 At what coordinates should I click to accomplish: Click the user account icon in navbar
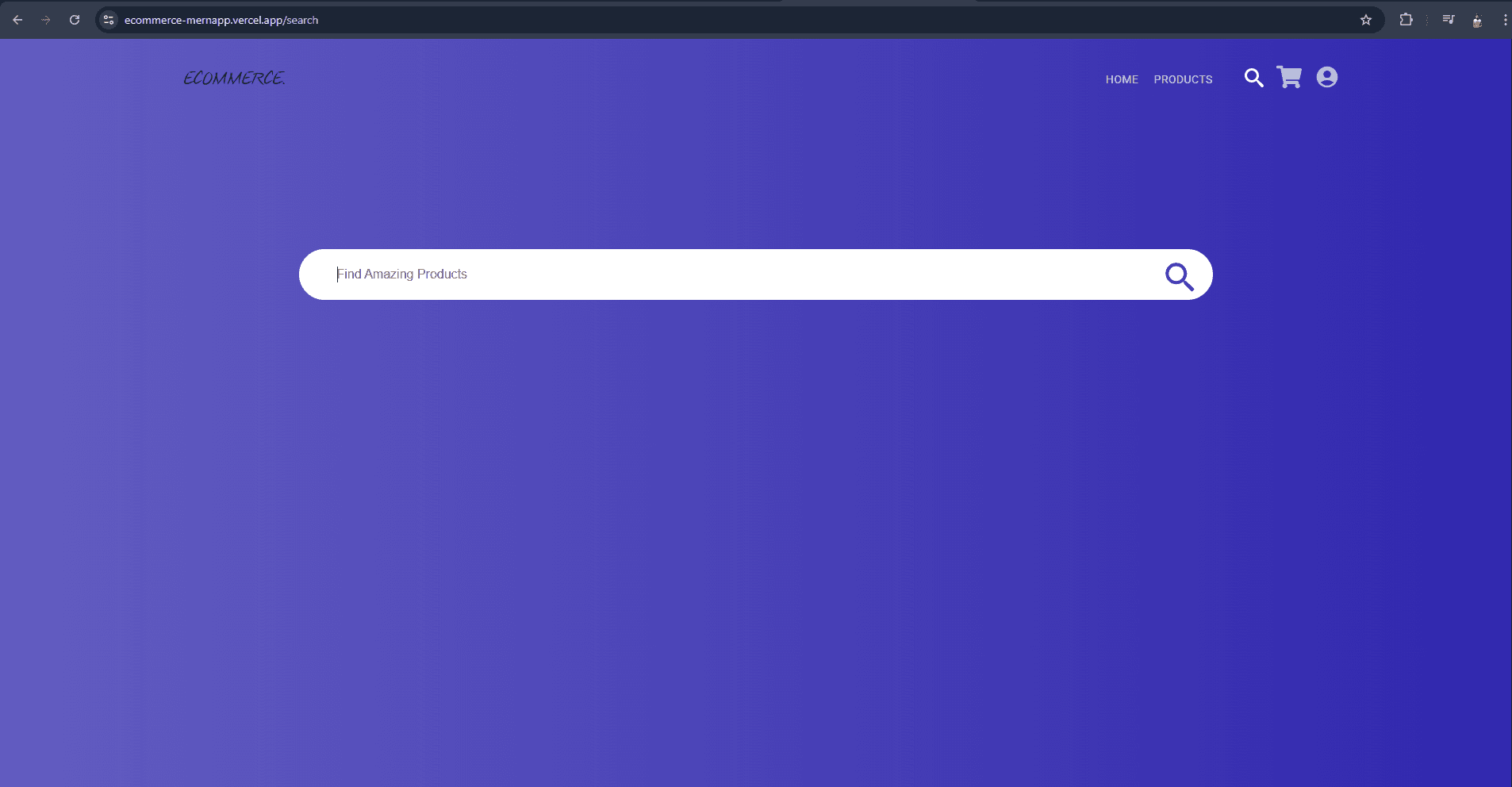[x=1328, y=77]
